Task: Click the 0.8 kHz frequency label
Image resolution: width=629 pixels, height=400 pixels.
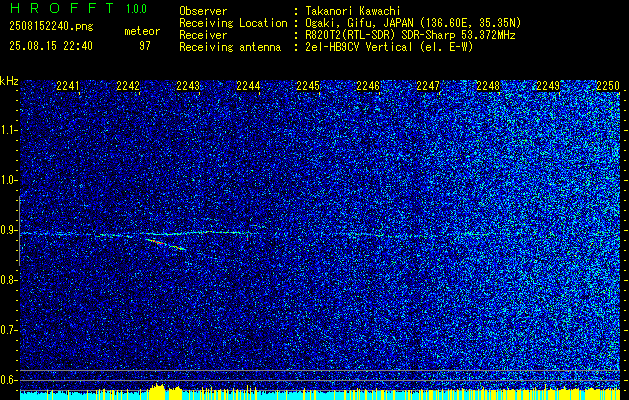Action: (x=8, y=280)
